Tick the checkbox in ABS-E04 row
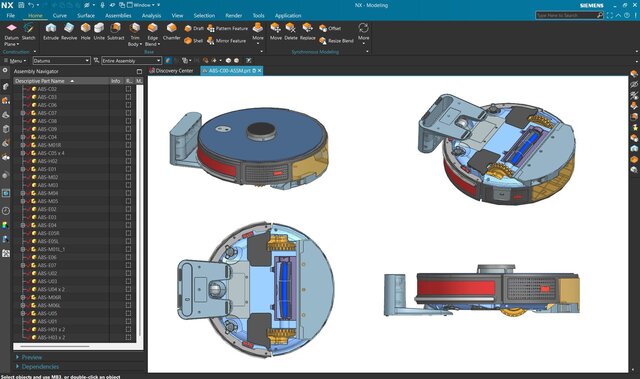Viewport: 640px width, 379px height. 129,225
